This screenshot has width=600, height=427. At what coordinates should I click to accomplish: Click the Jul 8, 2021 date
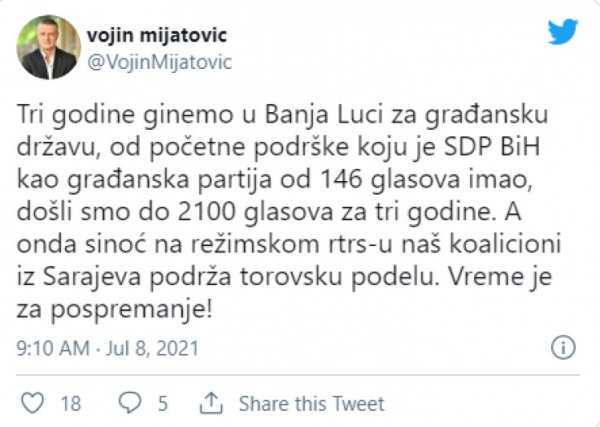(156, 350)
